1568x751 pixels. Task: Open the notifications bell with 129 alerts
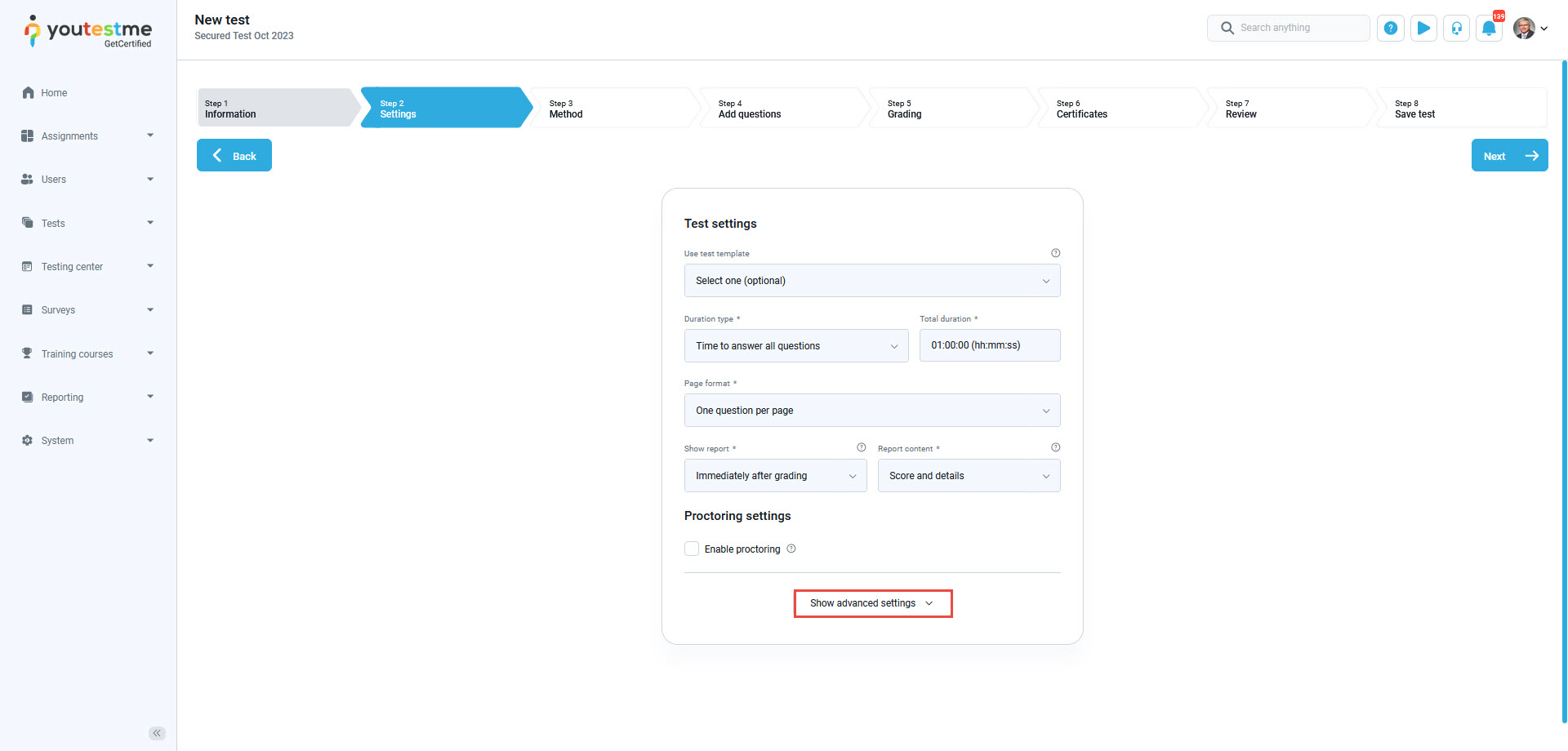point(1489,27)
